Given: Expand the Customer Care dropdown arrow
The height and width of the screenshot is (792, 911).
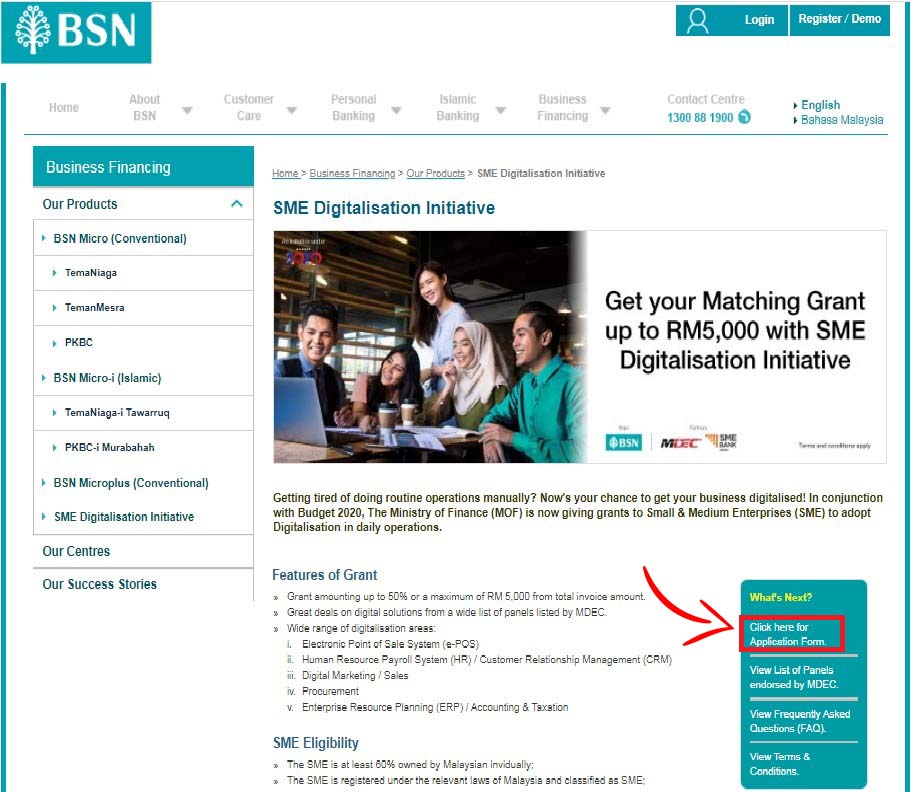Looking at the screenshot, I should 292,110.
